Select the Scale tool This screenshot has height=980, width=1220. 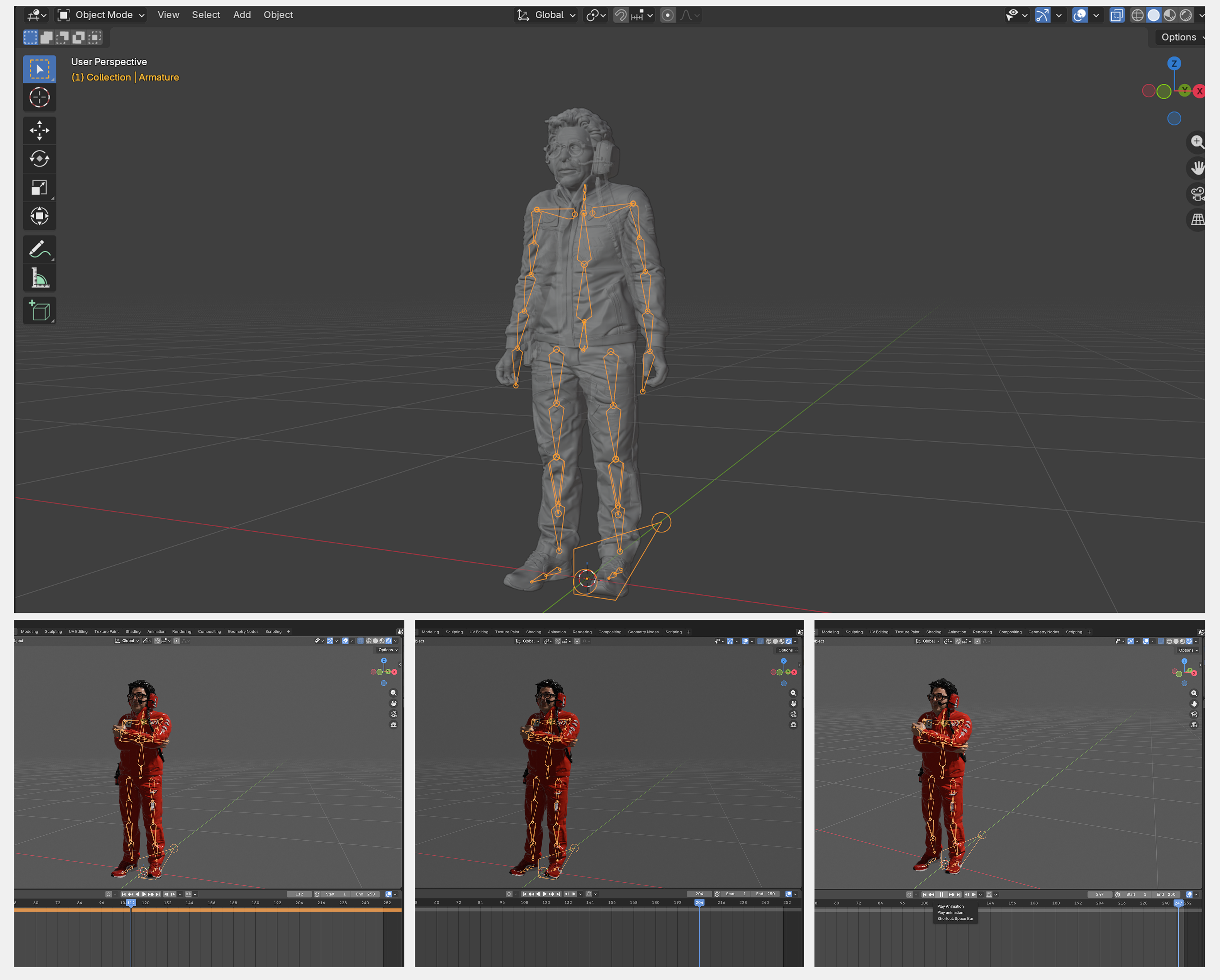coord(39,187)
